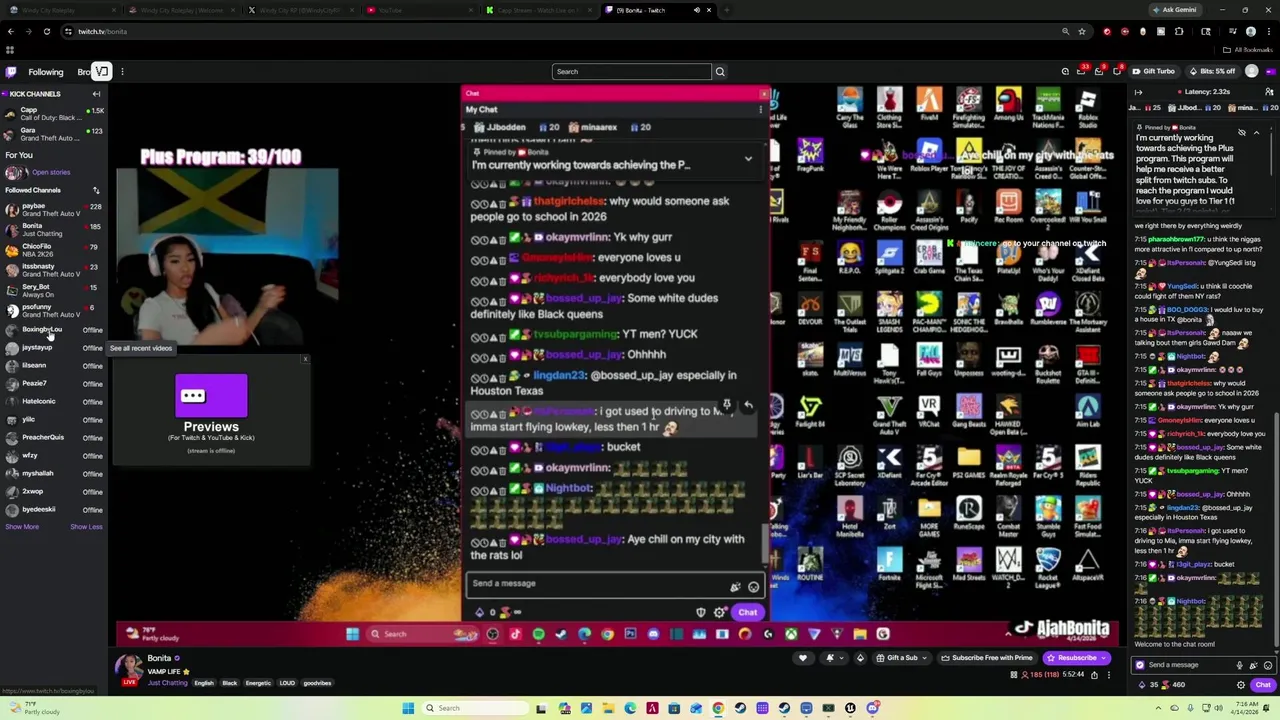Go to paybae's channel
The height and width of the screenshot is (720, 1280).
(x=54, y=210)
